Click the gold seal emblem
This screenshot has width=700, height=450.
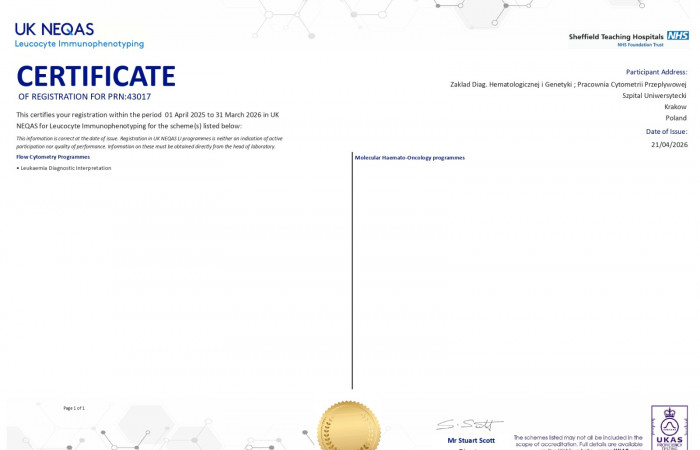click(349, 425)
